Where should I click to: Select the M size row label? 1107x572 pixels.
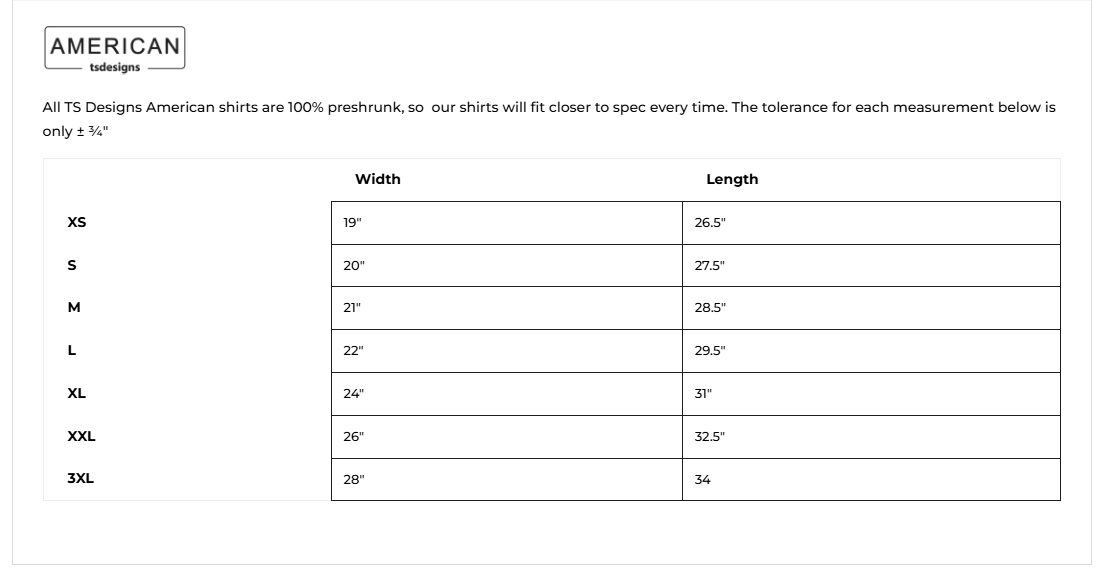click(x=73, y=308)
